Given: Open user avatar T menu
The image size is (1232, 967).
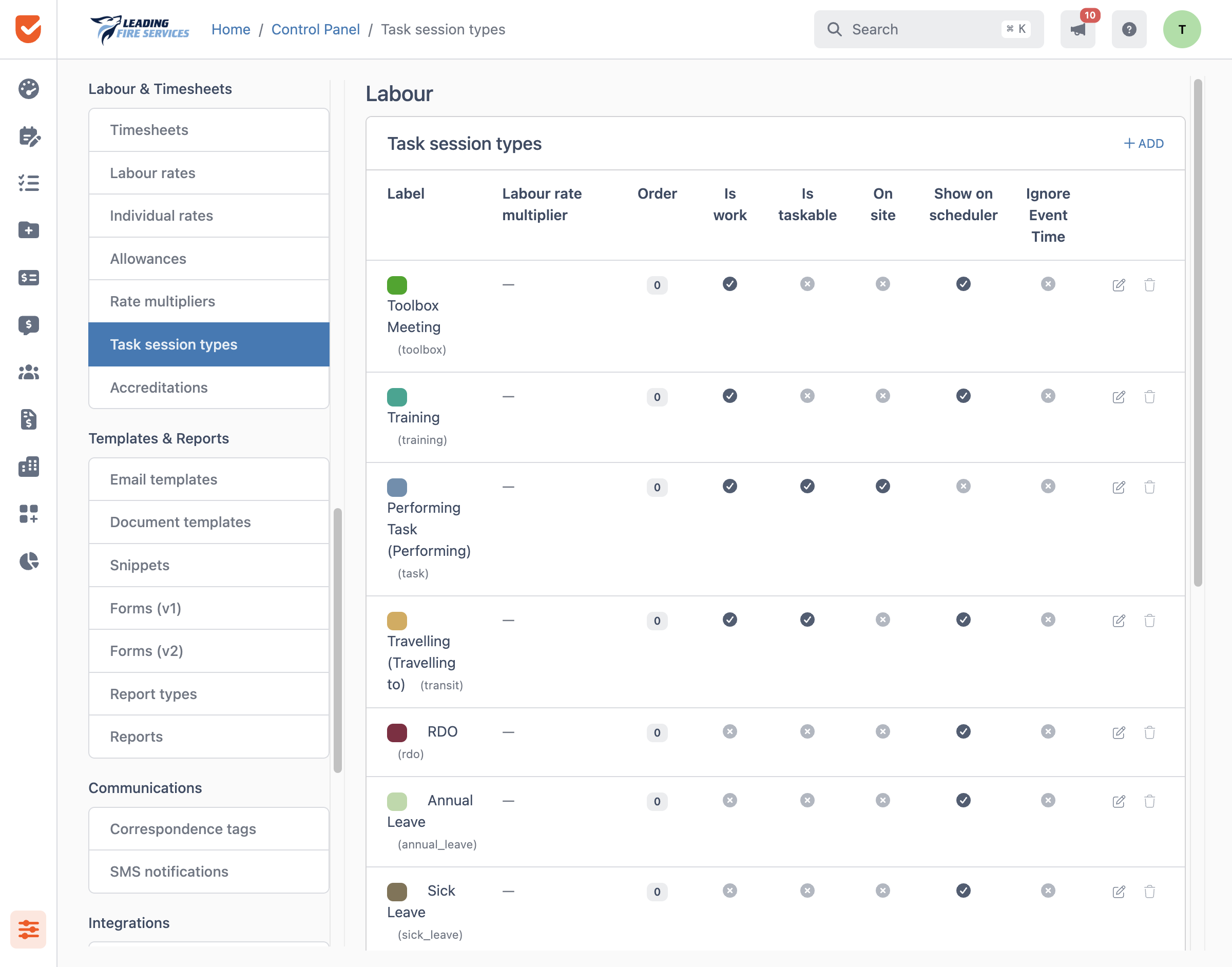Looking at the screenshot, I should coord(1182,29).
